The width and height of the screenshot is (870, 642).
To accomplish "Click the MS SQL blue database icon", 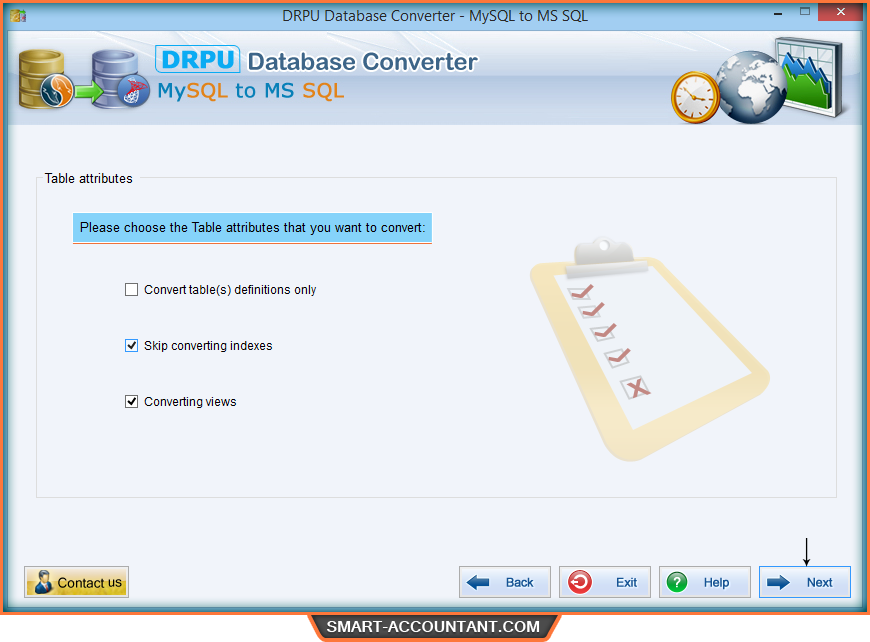I will [x=120, y=79].
